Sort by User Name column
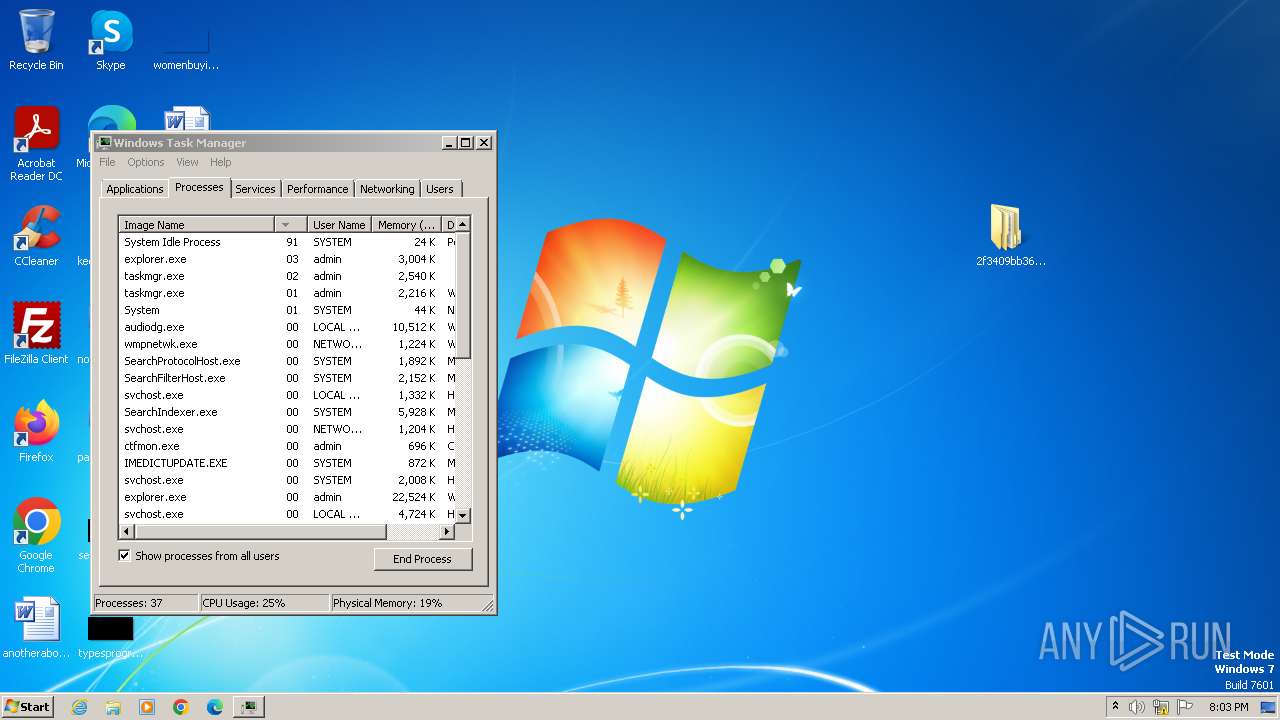 (x=339, y=225)
